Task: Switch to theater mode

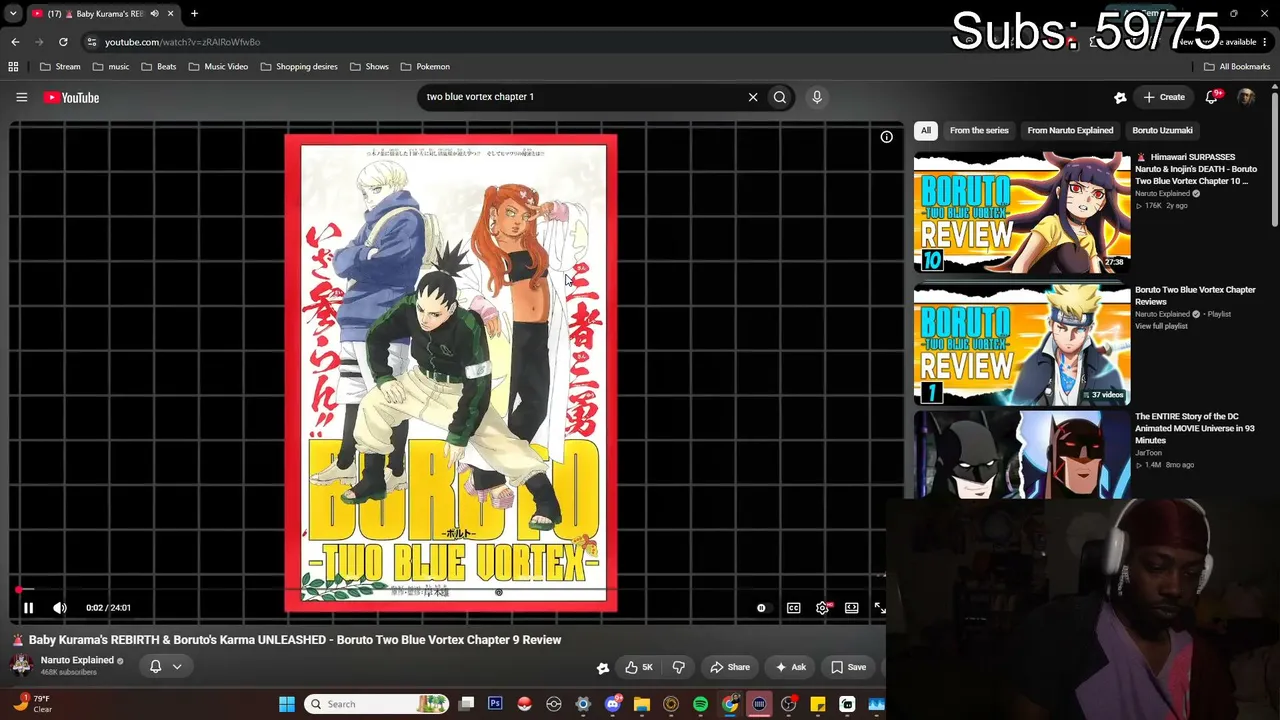Action: click(x=852, y=608)
